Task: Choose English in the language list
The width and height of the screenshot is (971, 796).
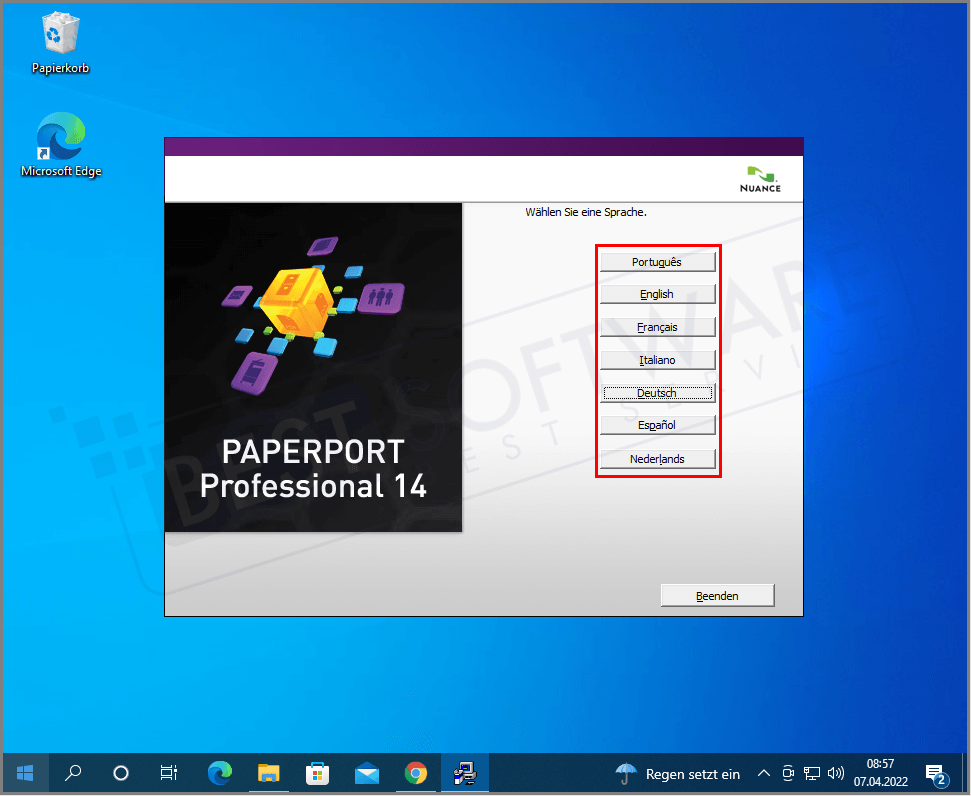Action: 657,293
